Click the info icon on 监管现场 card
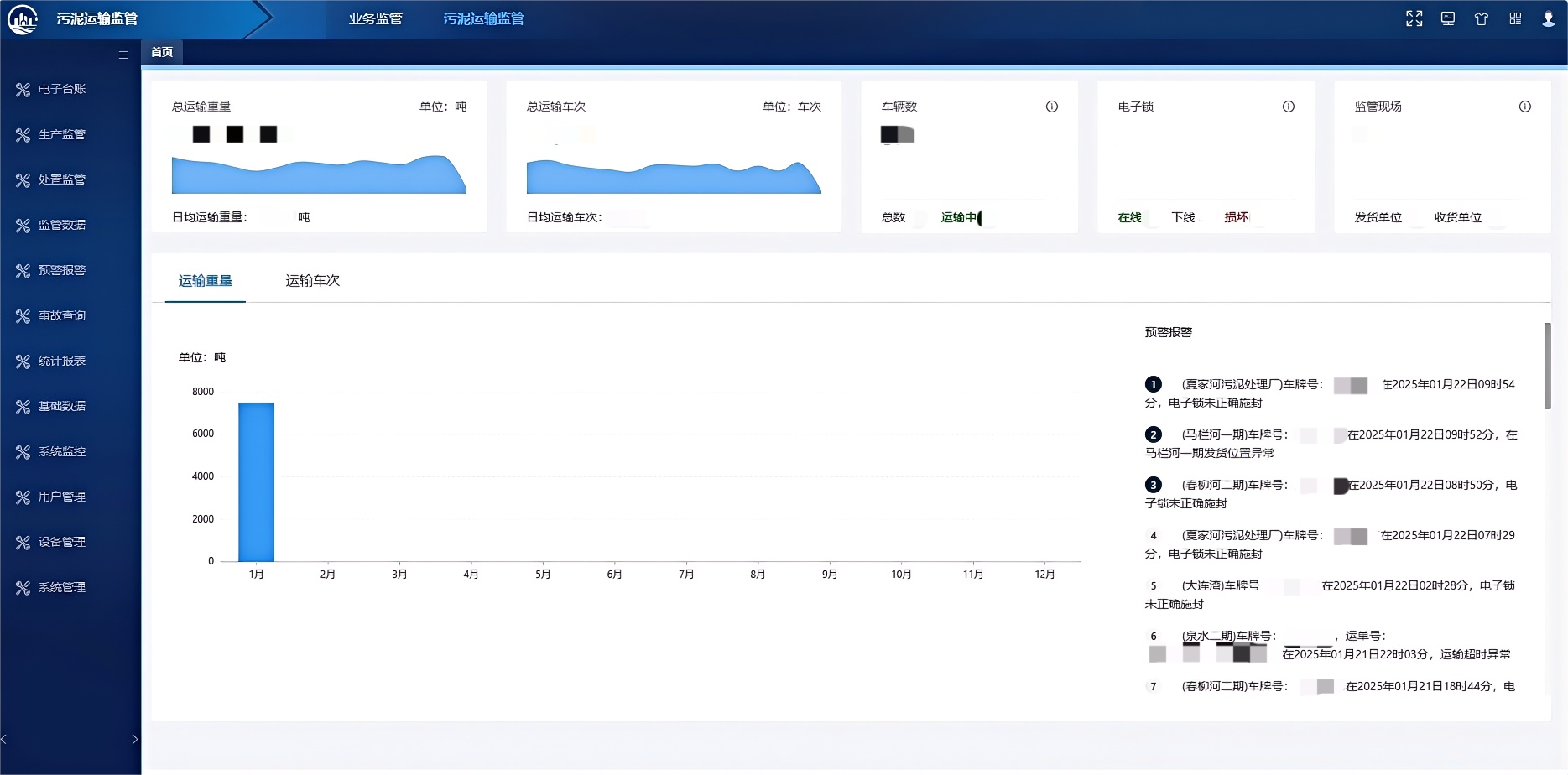Image resolution: width=1568 pixels, height=775 pixels. click(1524, 107)
